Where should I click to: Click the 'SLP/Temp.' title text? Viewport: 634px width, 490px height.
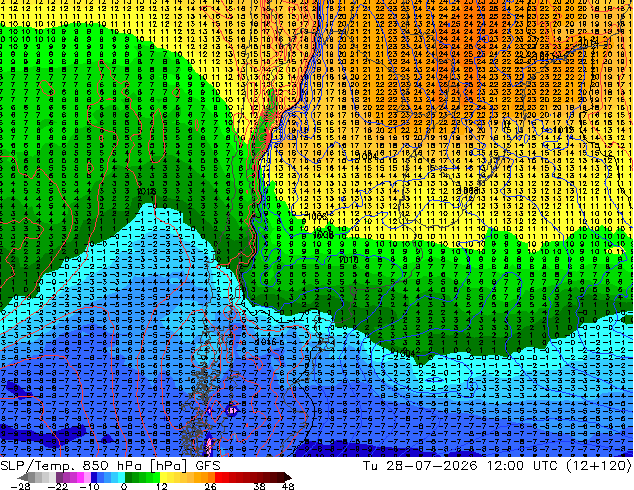tap(40, 465)
